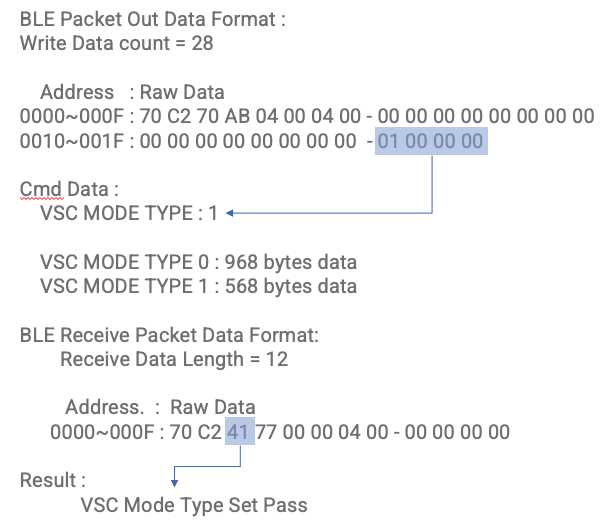
Task: Click the '0000~000F' address in the out packet
Action: (72, 116)
